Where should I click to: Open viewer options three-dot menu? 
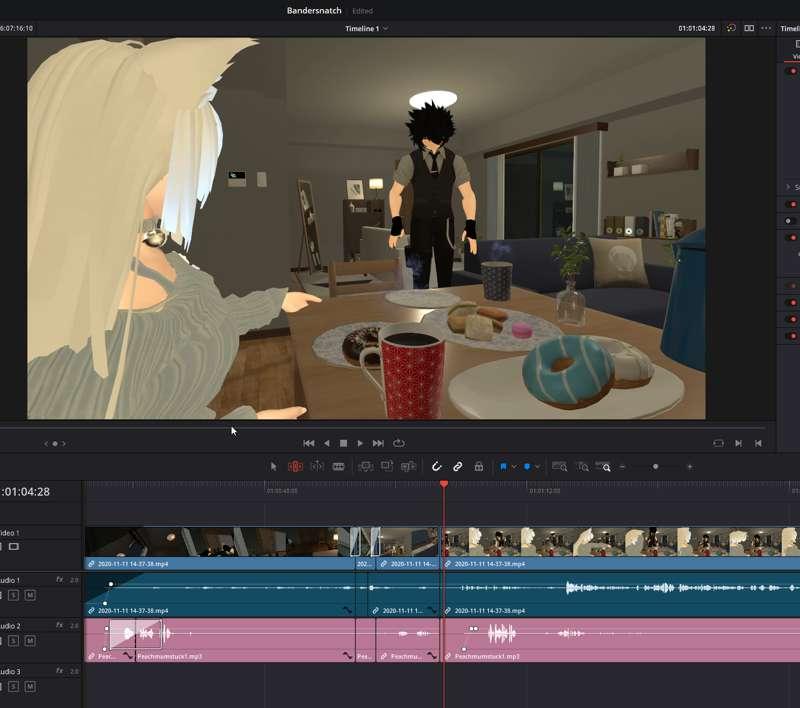[766, 28]
